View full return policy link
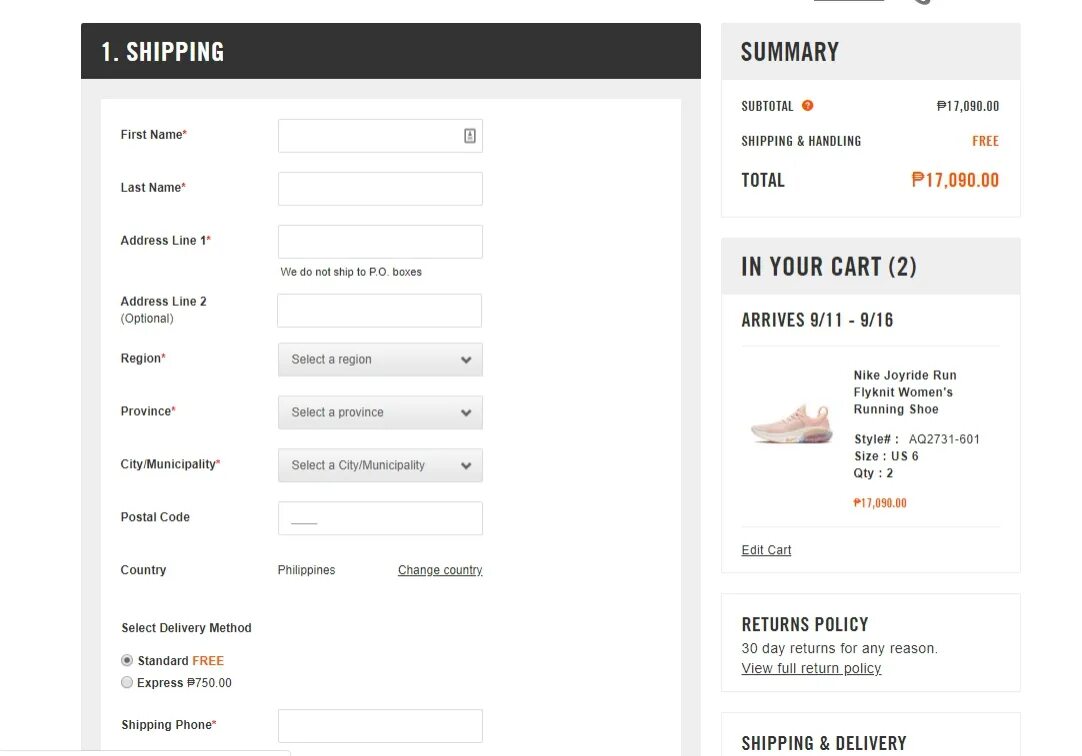Viewport: 1082px width, 756px height. click(811, 668)
